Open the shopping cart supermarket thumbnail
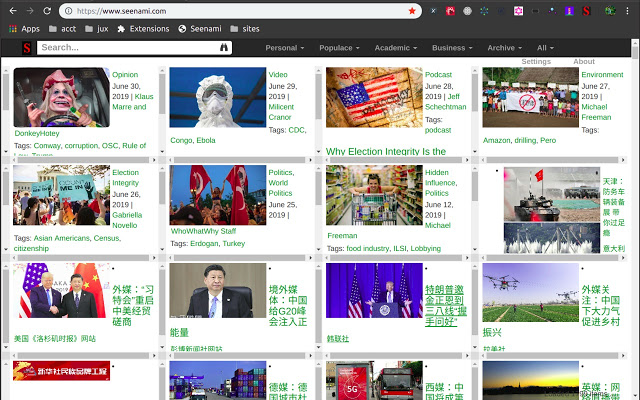The height and width of the screenshot is (400, 640). (x=374, y=195)
